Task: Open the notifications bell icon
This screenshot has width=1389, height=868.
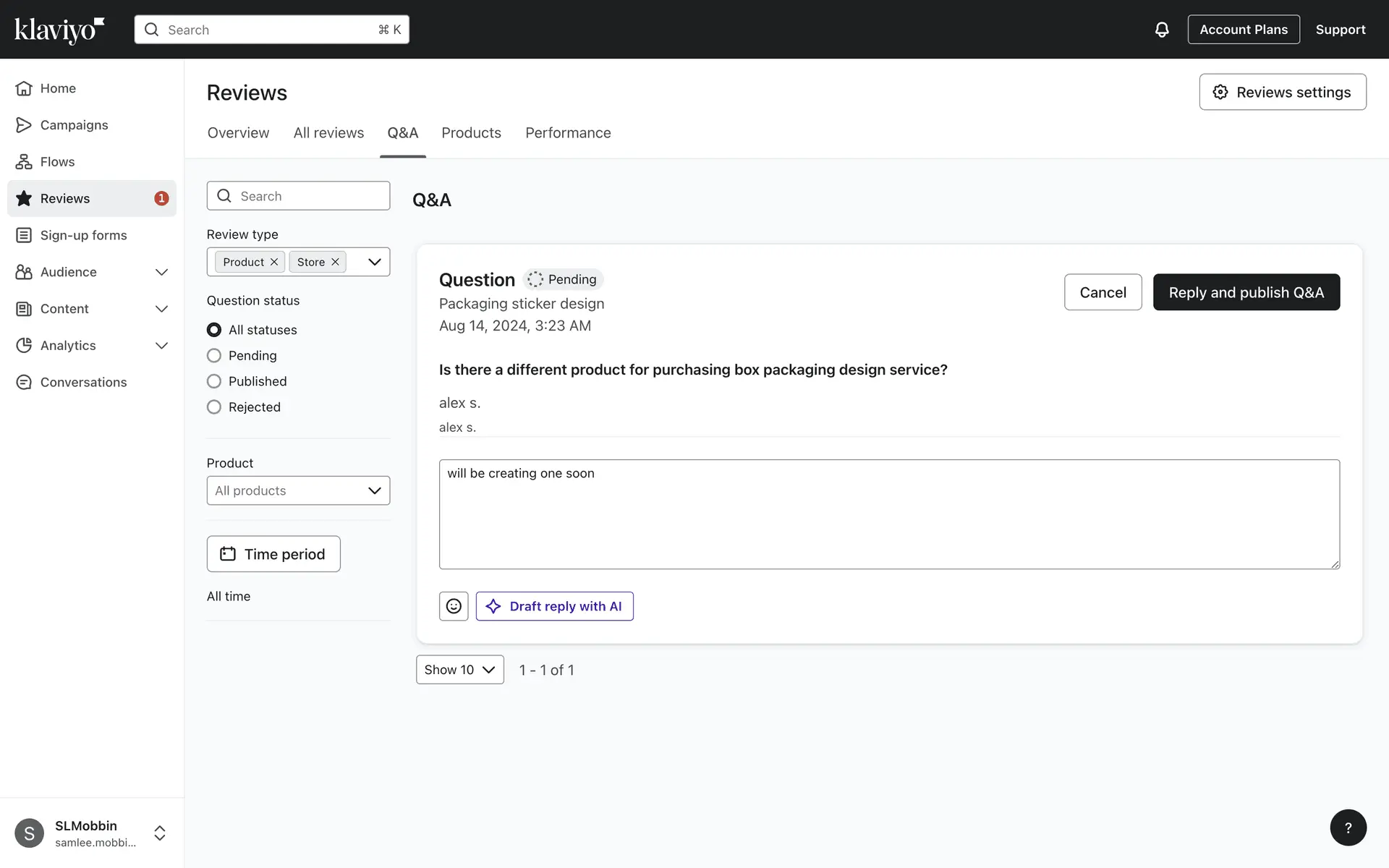Action: (1161, 30)
